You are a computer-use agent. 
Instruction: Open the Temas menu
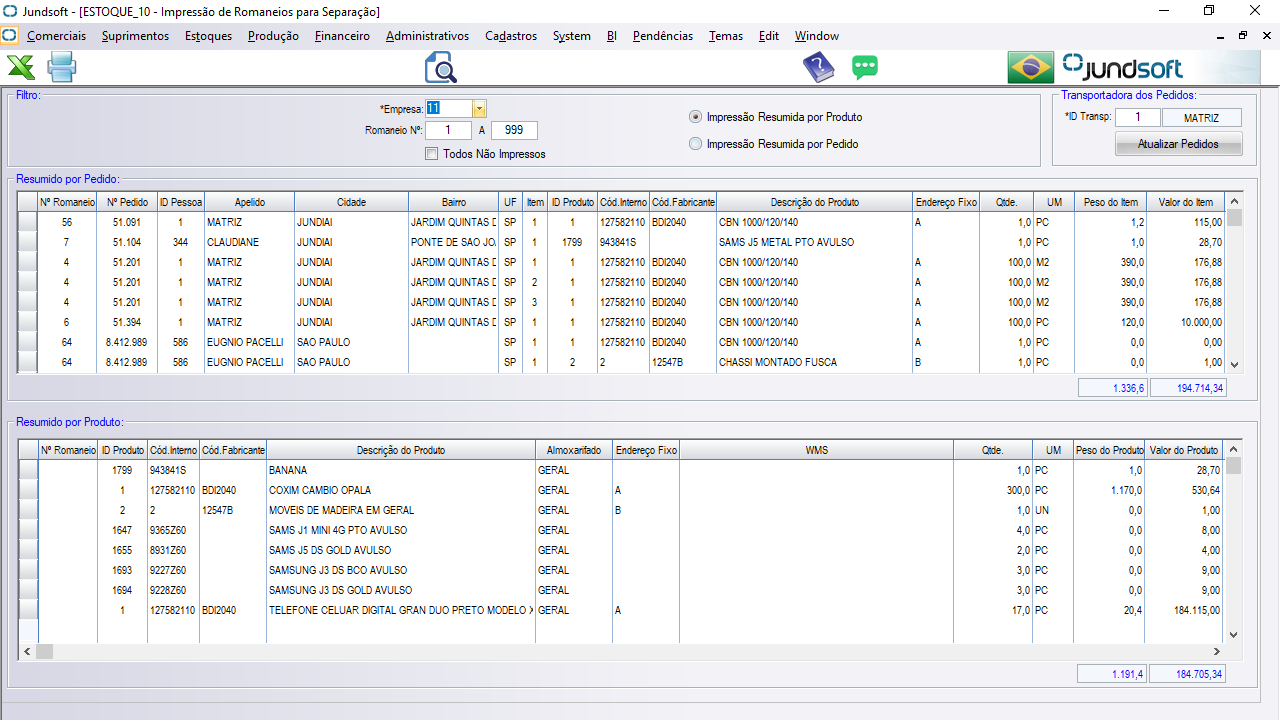726,36
